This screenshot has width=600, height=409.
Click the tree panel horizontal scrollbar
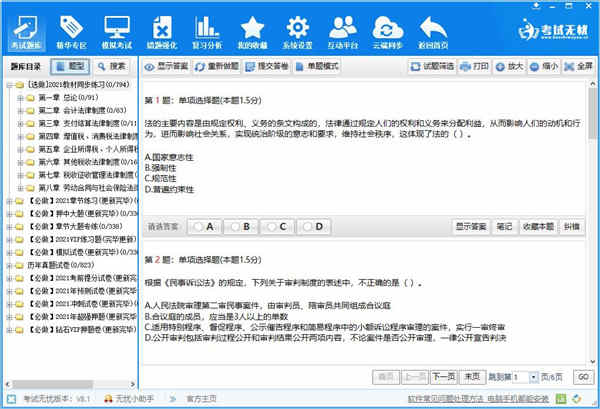tap(53, 384)
